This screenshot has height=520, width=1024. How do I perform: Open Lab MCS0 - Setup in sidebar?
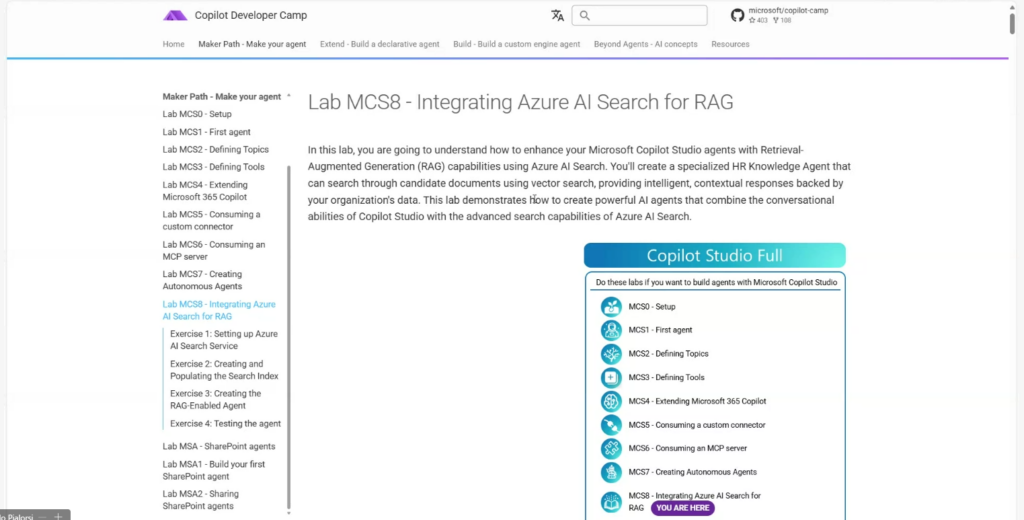click(x=197, y=114)
